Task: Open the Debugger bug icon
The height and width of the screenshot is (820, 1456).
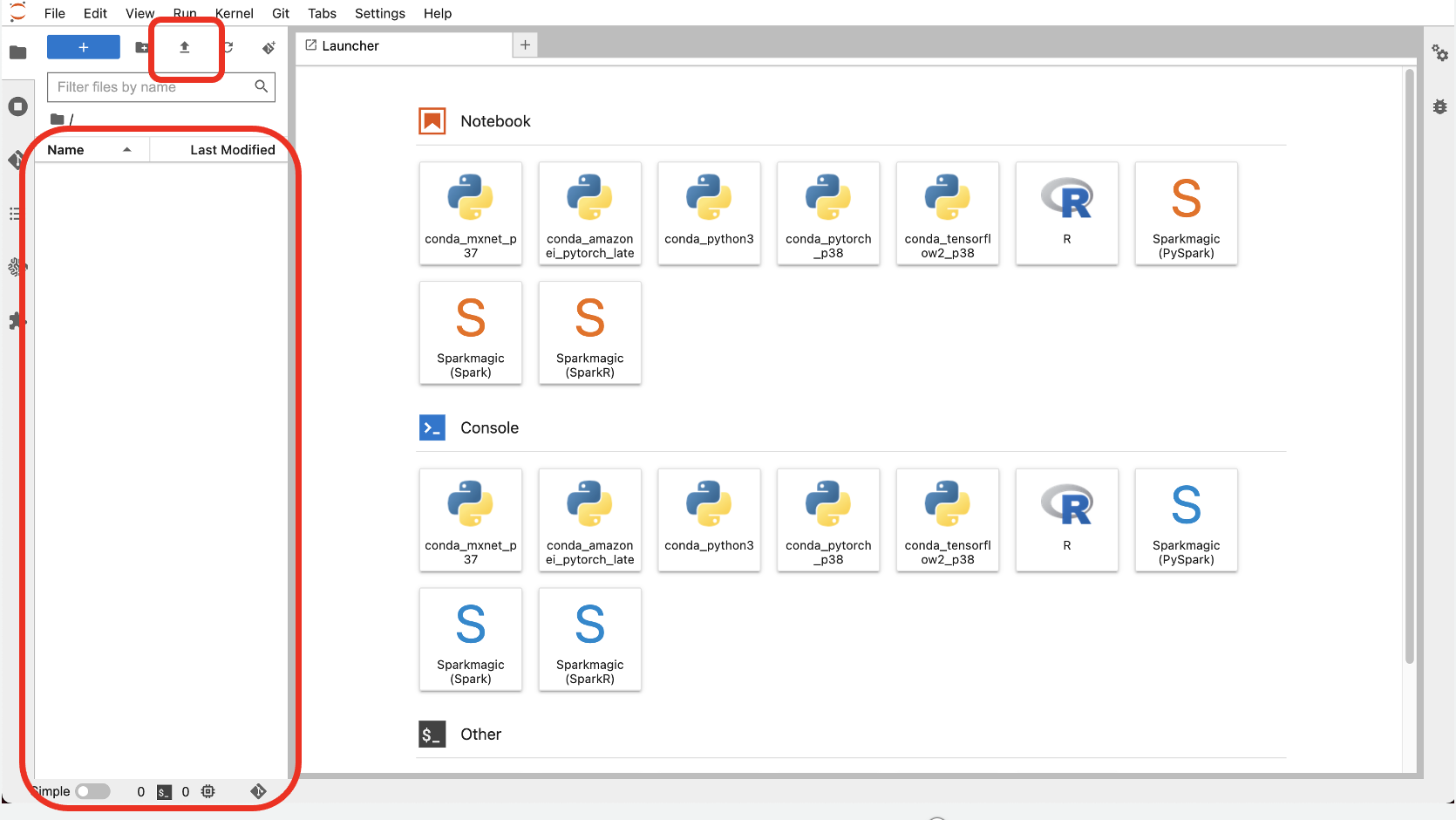Action: [1440, 106]
